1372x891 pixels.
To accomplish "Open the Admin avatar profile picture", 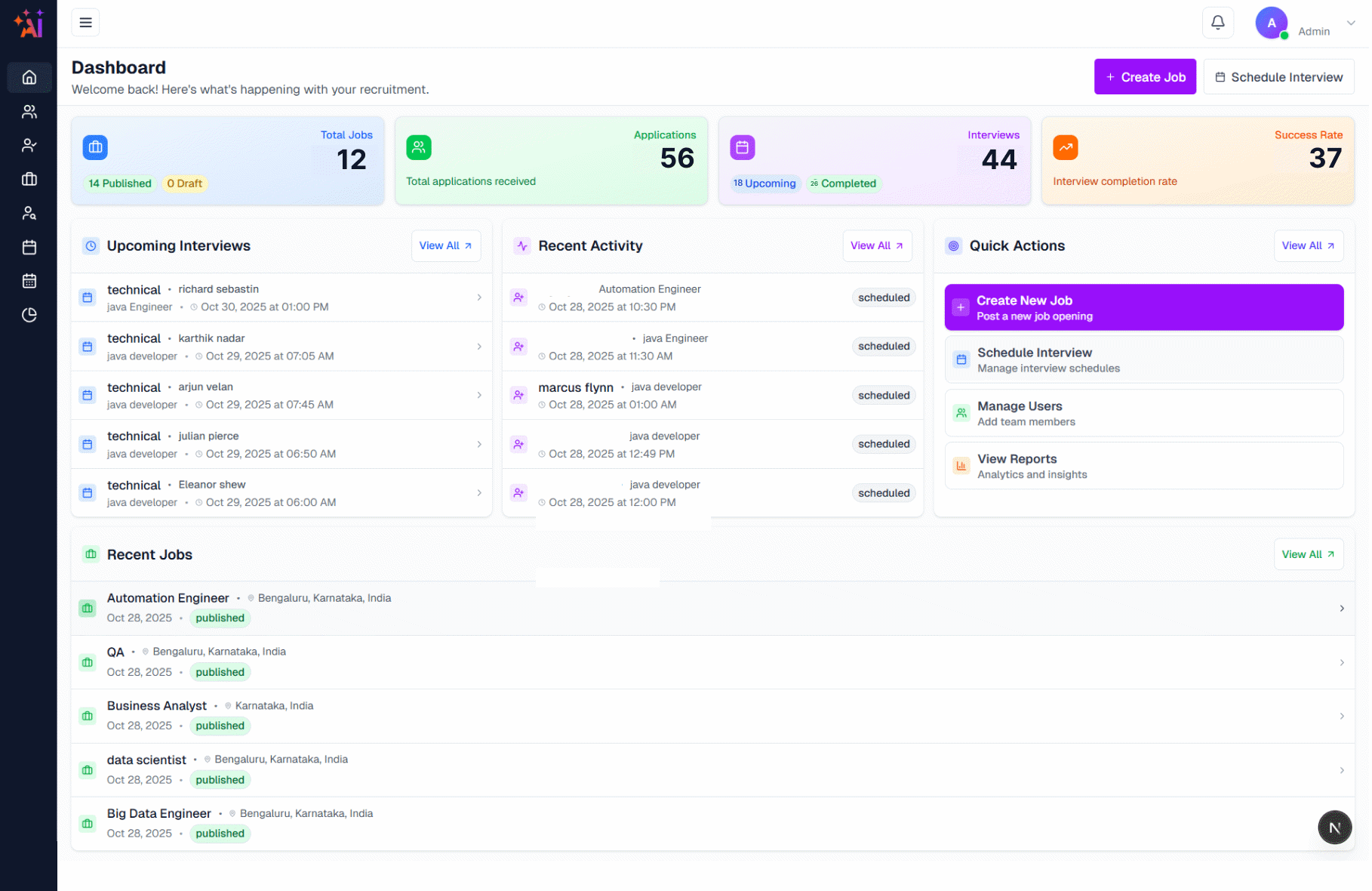I will click(x=1272, y=22).
